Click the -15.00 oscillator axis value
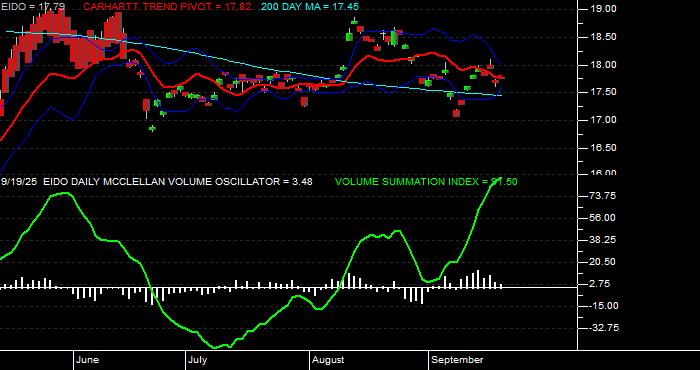700x370 pixels. point(603,306)
